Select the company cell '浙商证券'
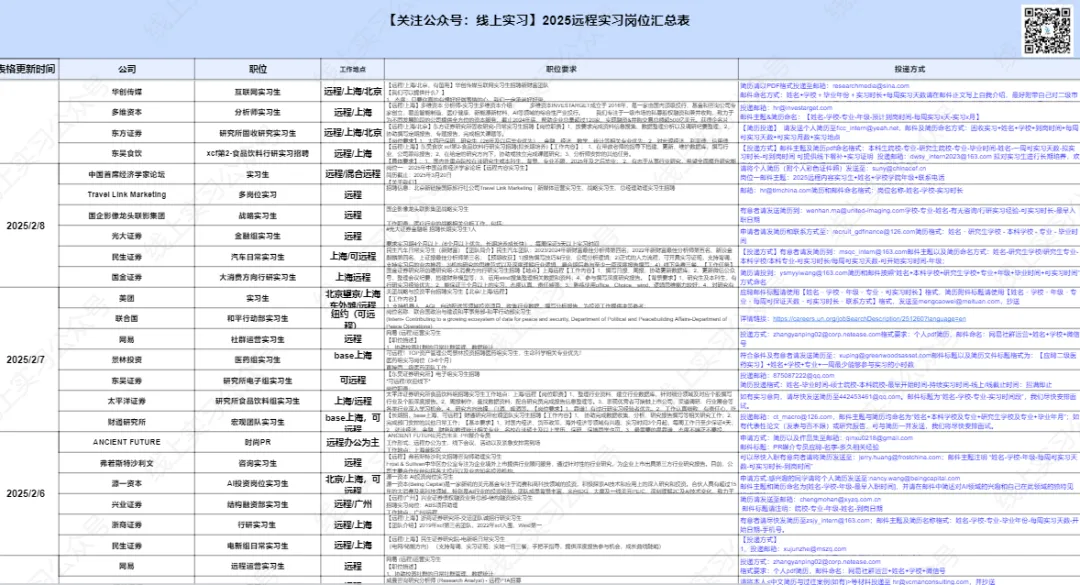The height and width of the screenshot is (585, 1080). click(127, 525)
